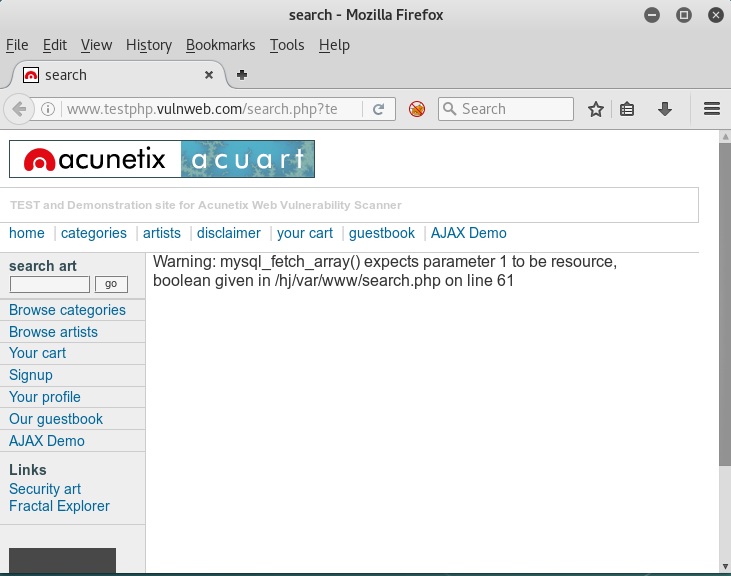Open the Browse categories sidebar link
The width and height of the screenshot is (731, 576).
click(x=67, y=310)
